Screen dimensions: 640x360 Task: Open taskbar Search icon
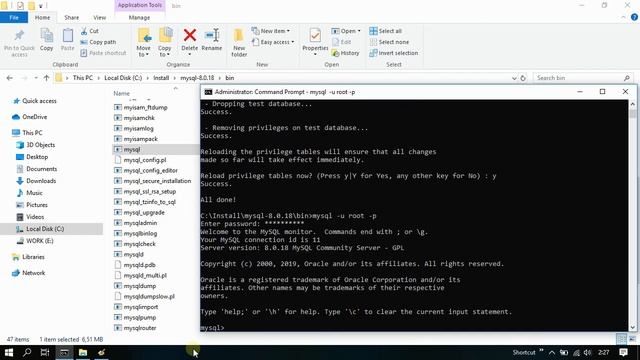[x=27, y=352]
